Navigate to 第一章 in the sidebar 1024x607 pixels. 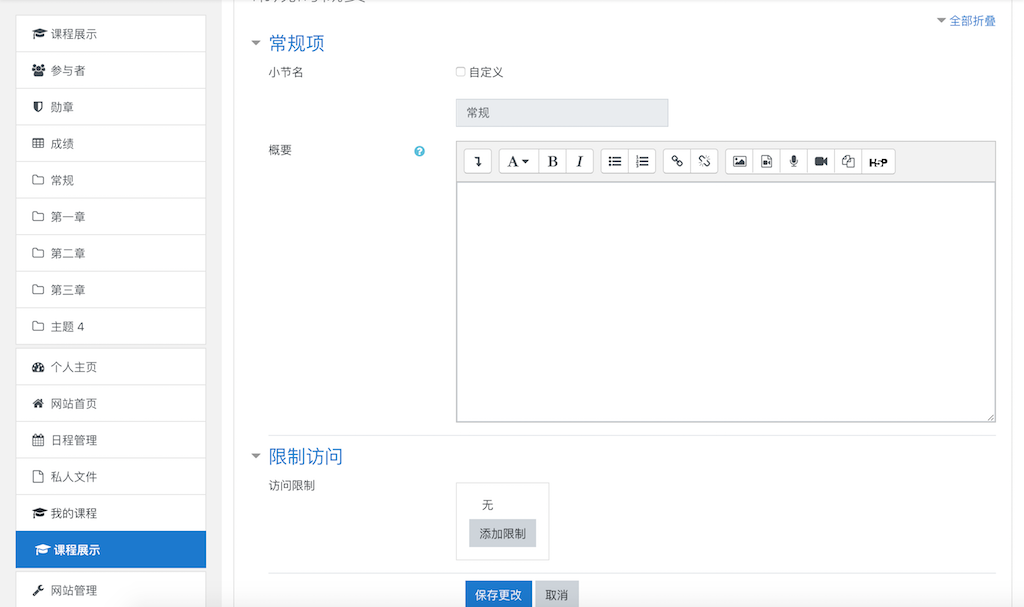110,217
